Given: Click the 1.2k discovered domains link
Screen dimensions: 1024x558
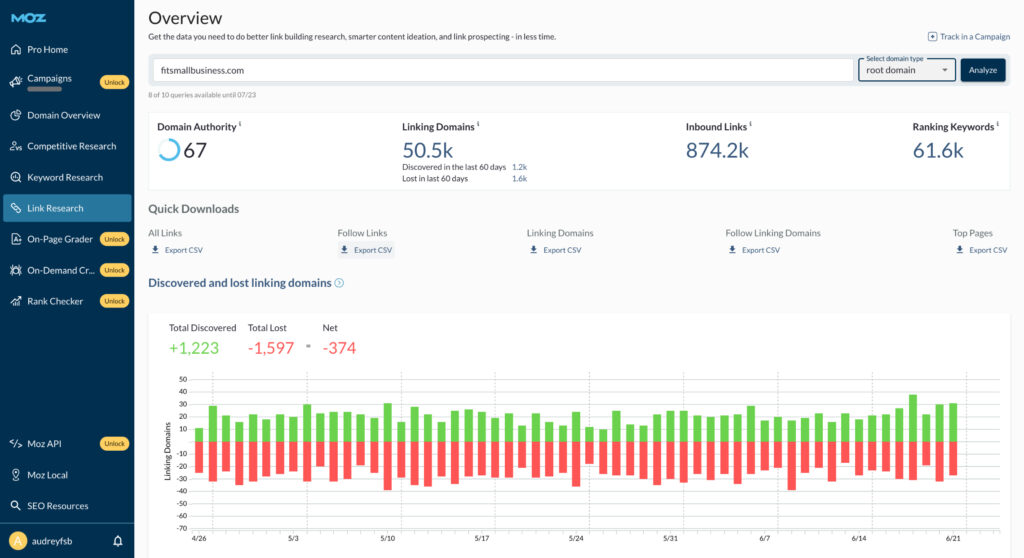Looking at the screenshot, I should pos(519,167).
